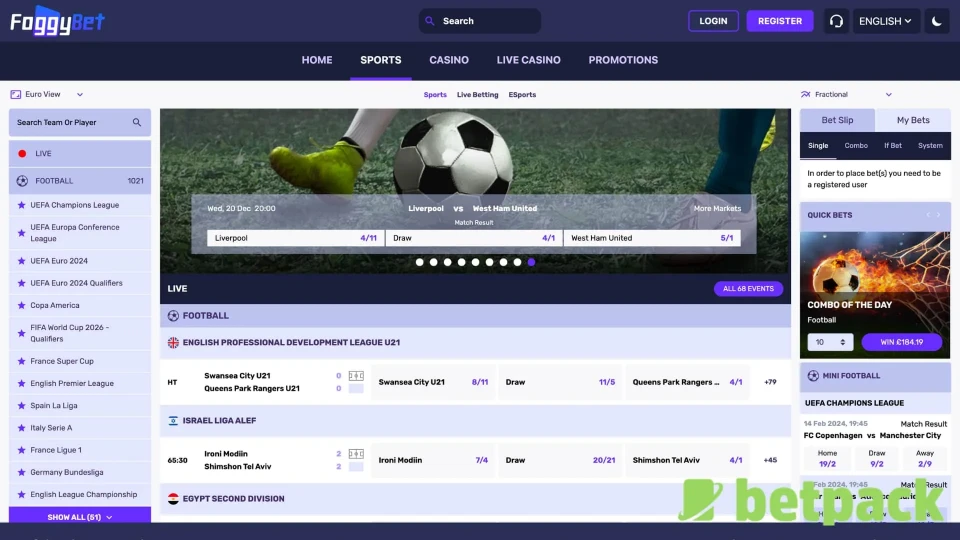Click the red LIVE indicator icon
Viewport: 960px width, 540px height.
[x=22, y=154]
